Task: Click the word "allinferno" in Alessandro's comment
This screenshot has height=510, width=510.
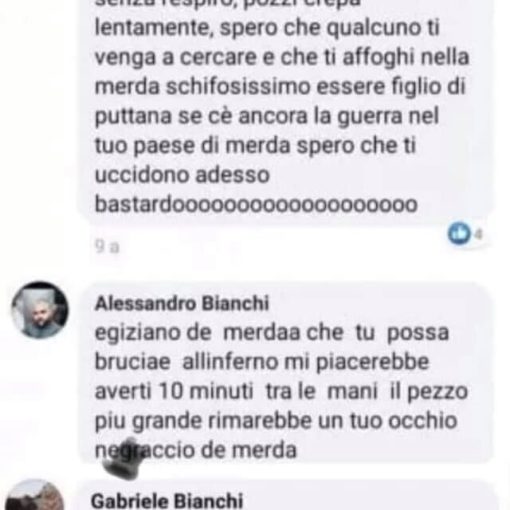Action: 230,362
